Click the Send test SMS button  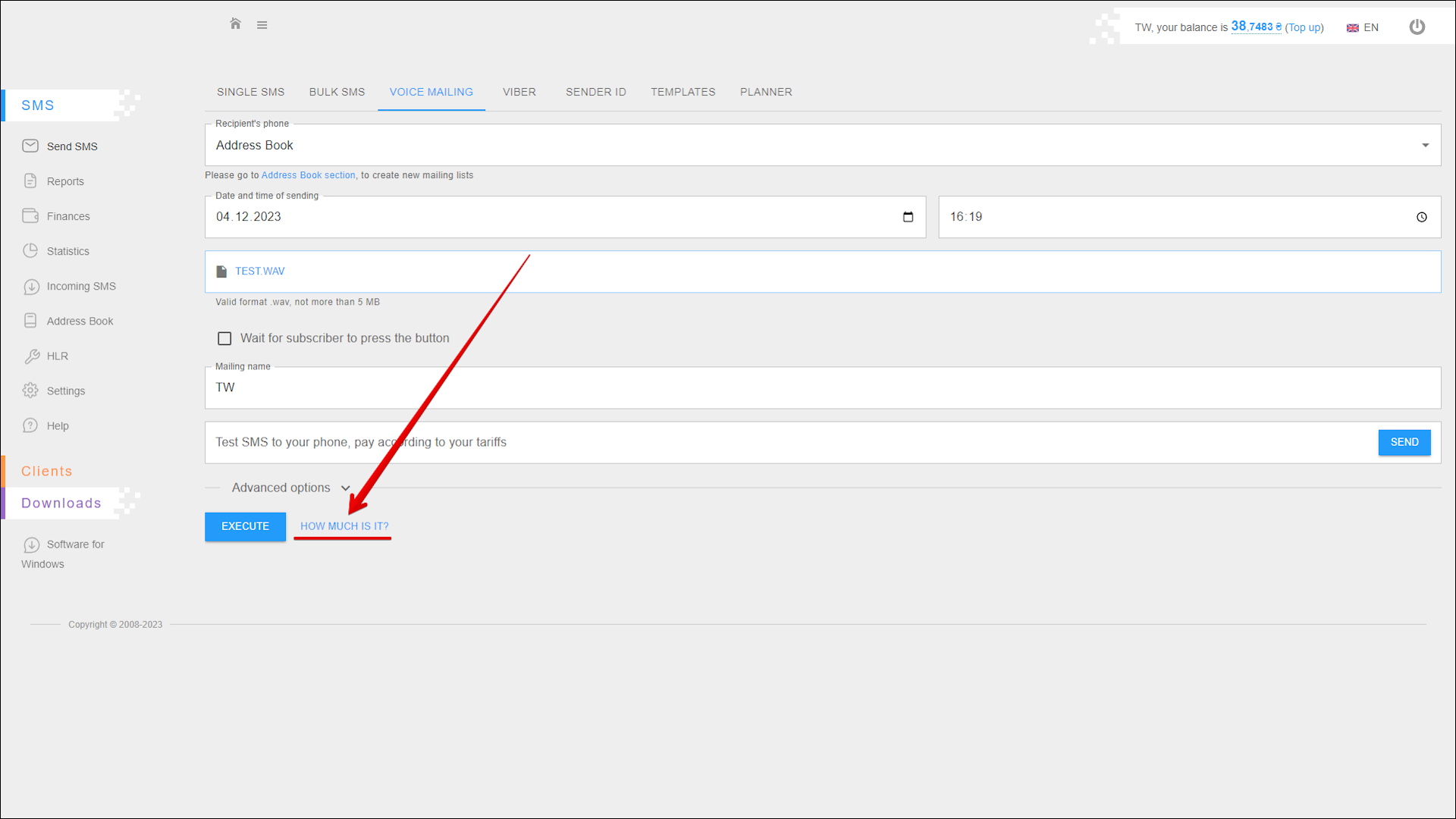(1404, 442)
